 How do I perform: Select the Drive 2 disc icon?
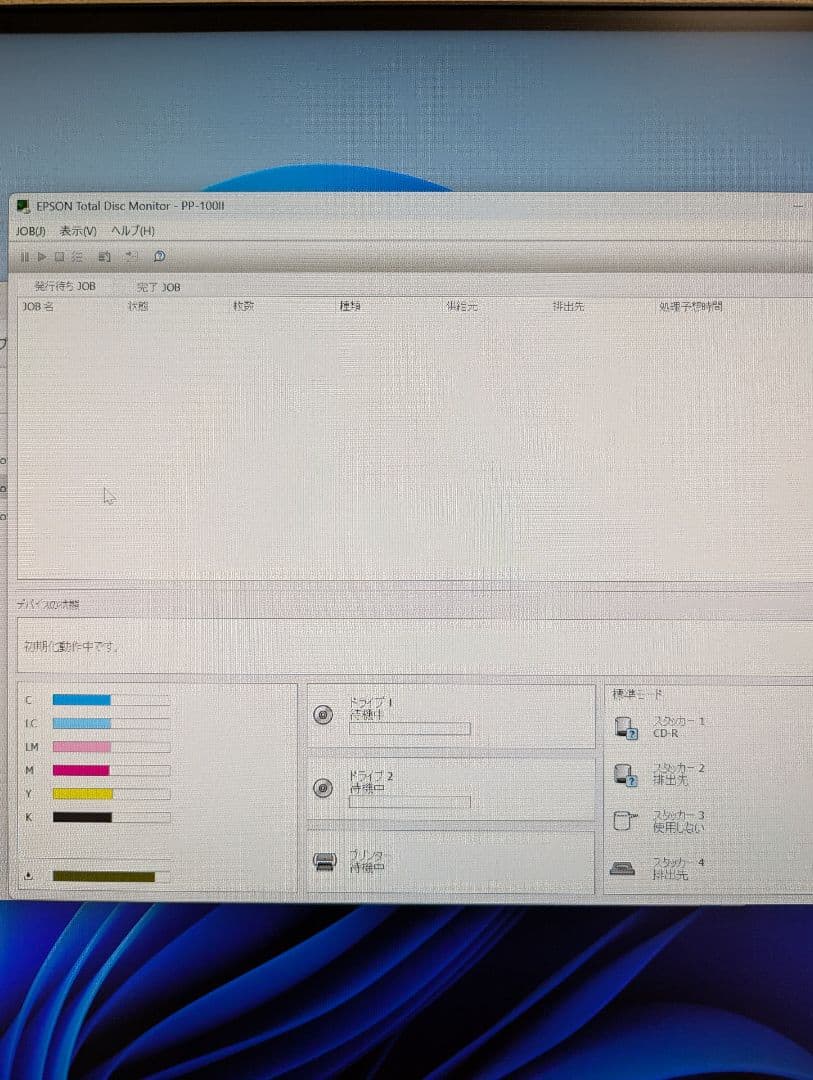(323, 788)
